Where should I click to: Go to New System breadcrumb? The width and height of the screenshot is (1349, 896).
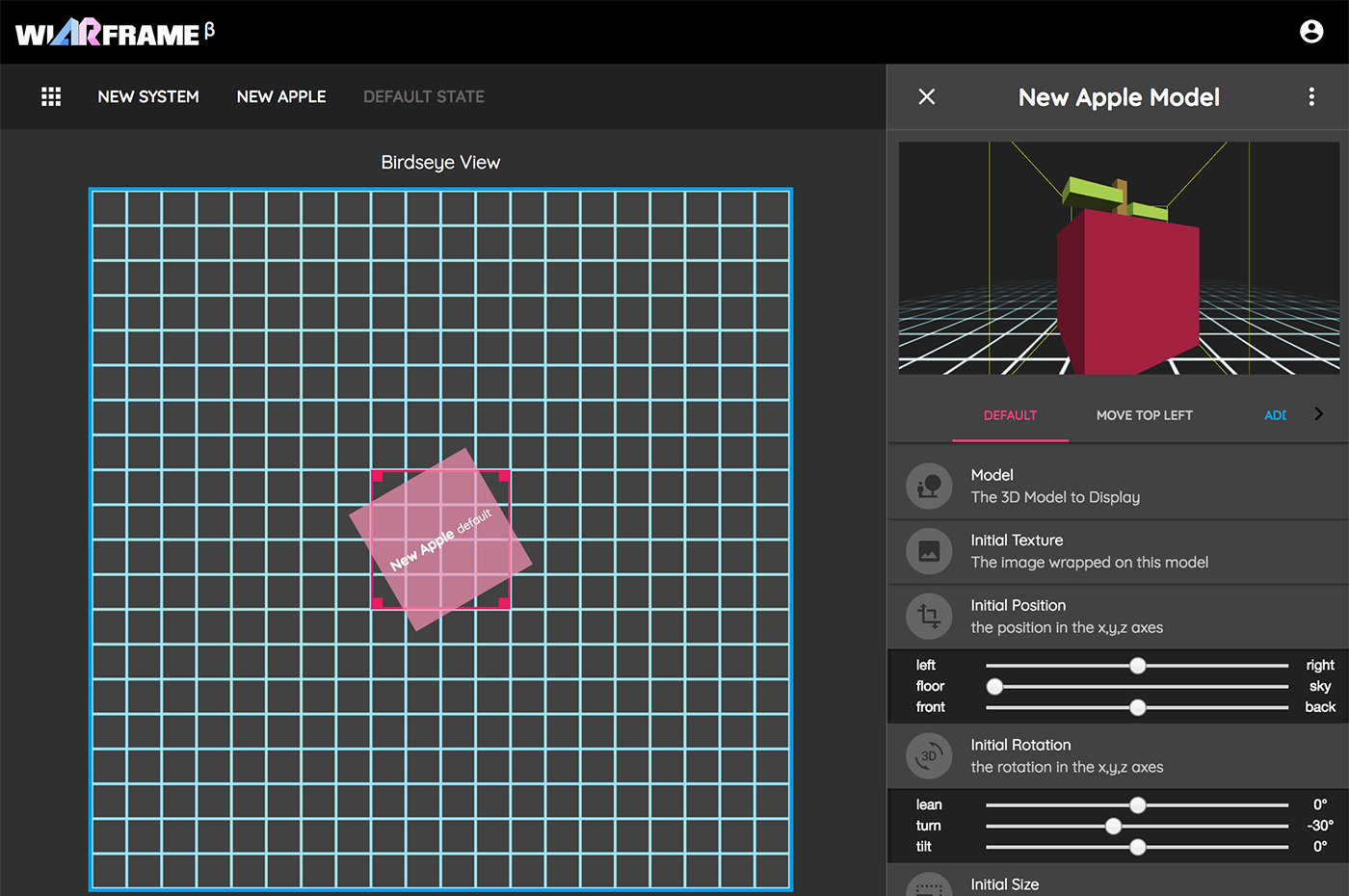pyautogui.click(x=148, y=96)
